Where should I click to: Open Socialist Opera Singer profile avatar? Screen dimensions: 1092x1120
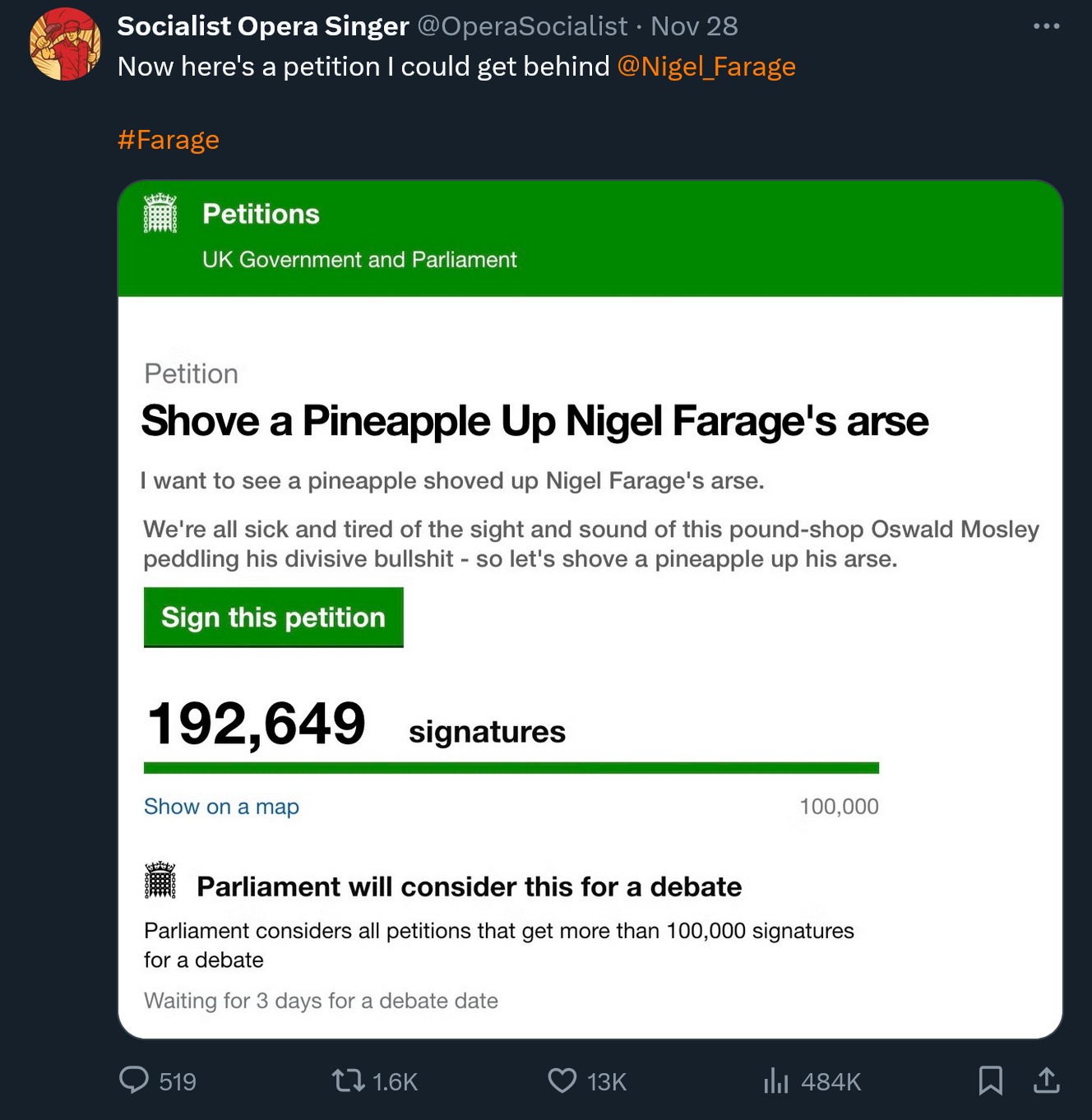(65, 44)
